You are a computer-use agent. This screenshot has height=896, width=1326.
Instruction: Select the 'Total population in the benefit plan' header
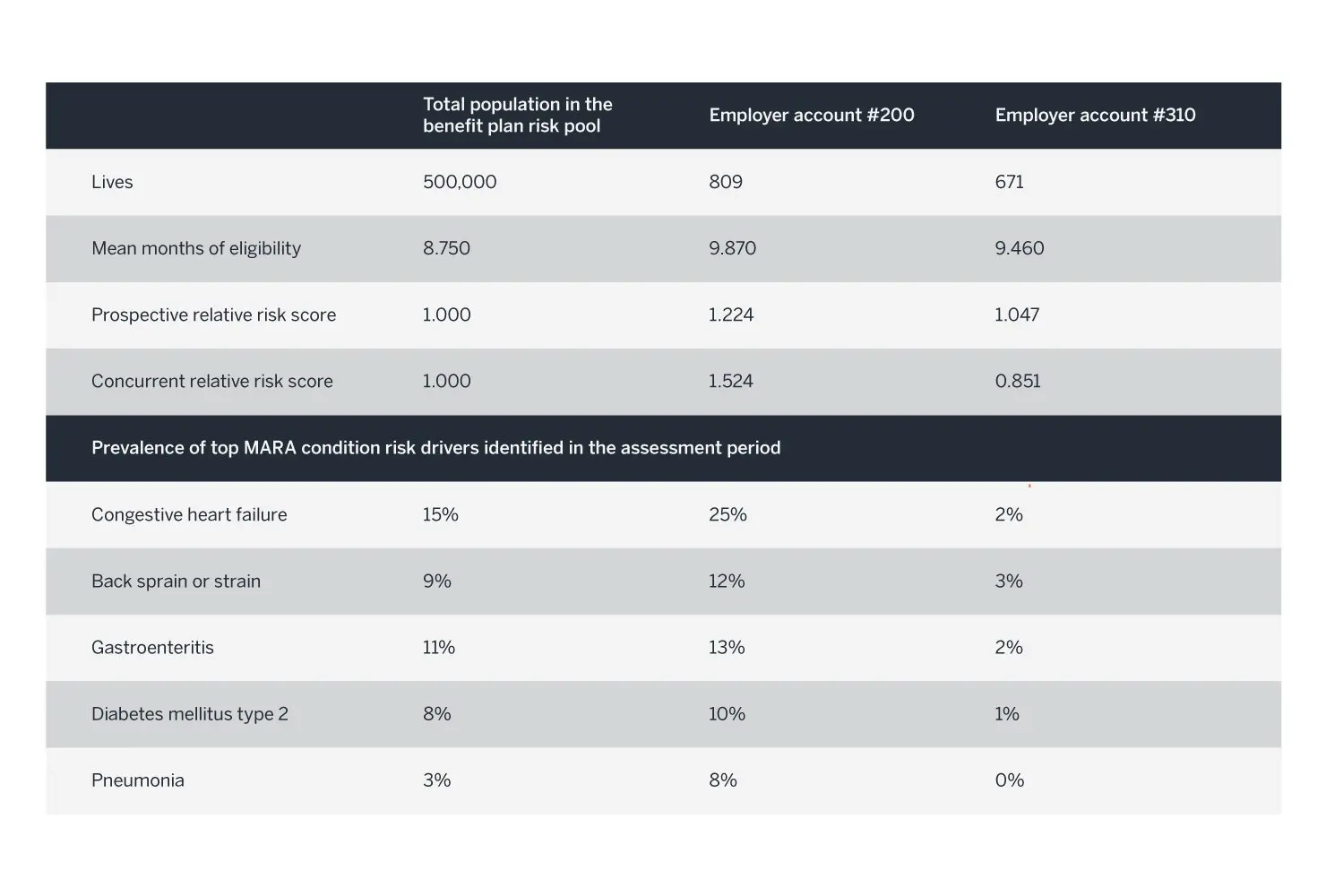(518, 115)
